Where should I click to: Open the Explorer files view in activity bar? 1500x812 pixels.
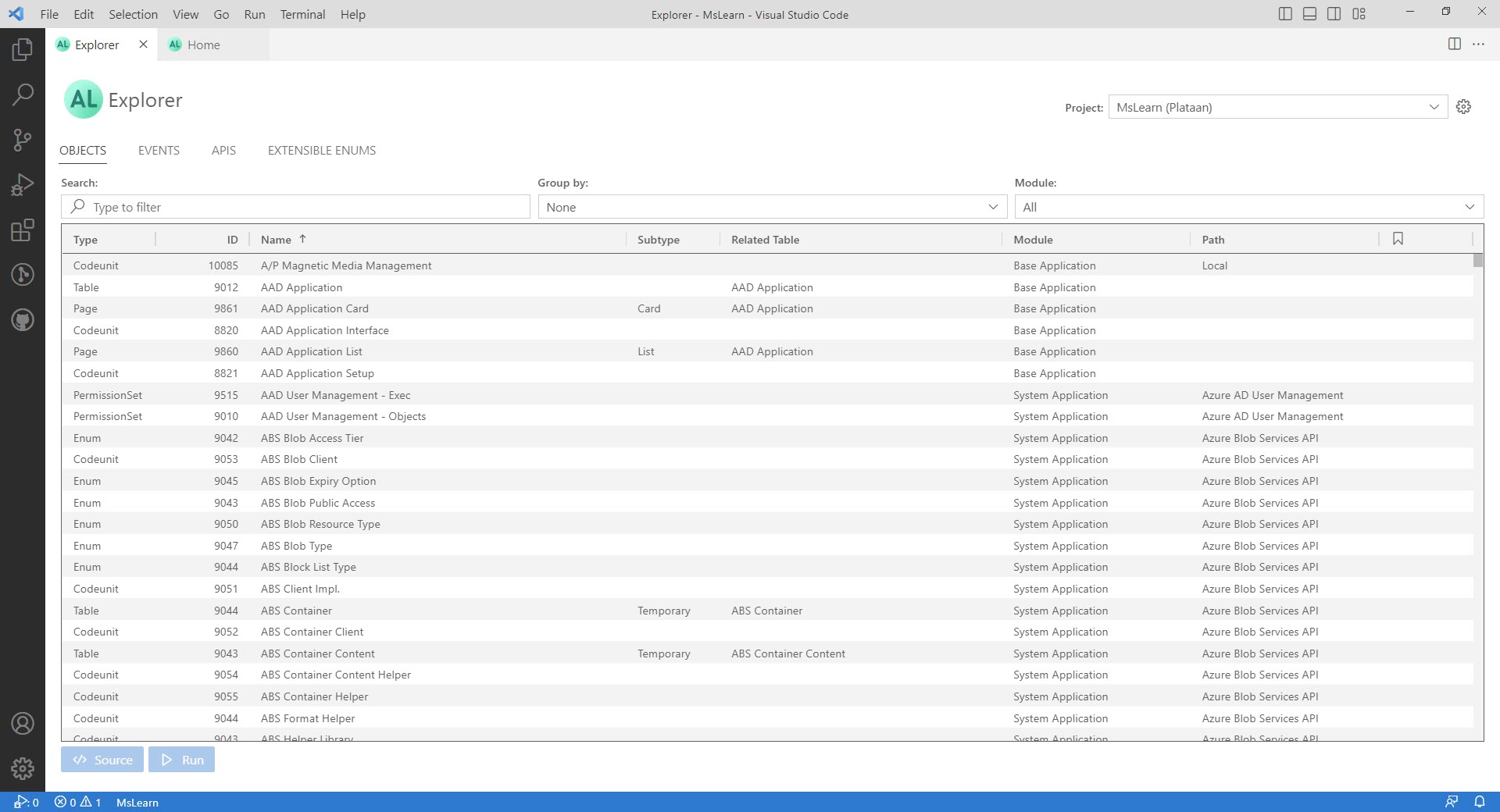[x=23, y=50]
